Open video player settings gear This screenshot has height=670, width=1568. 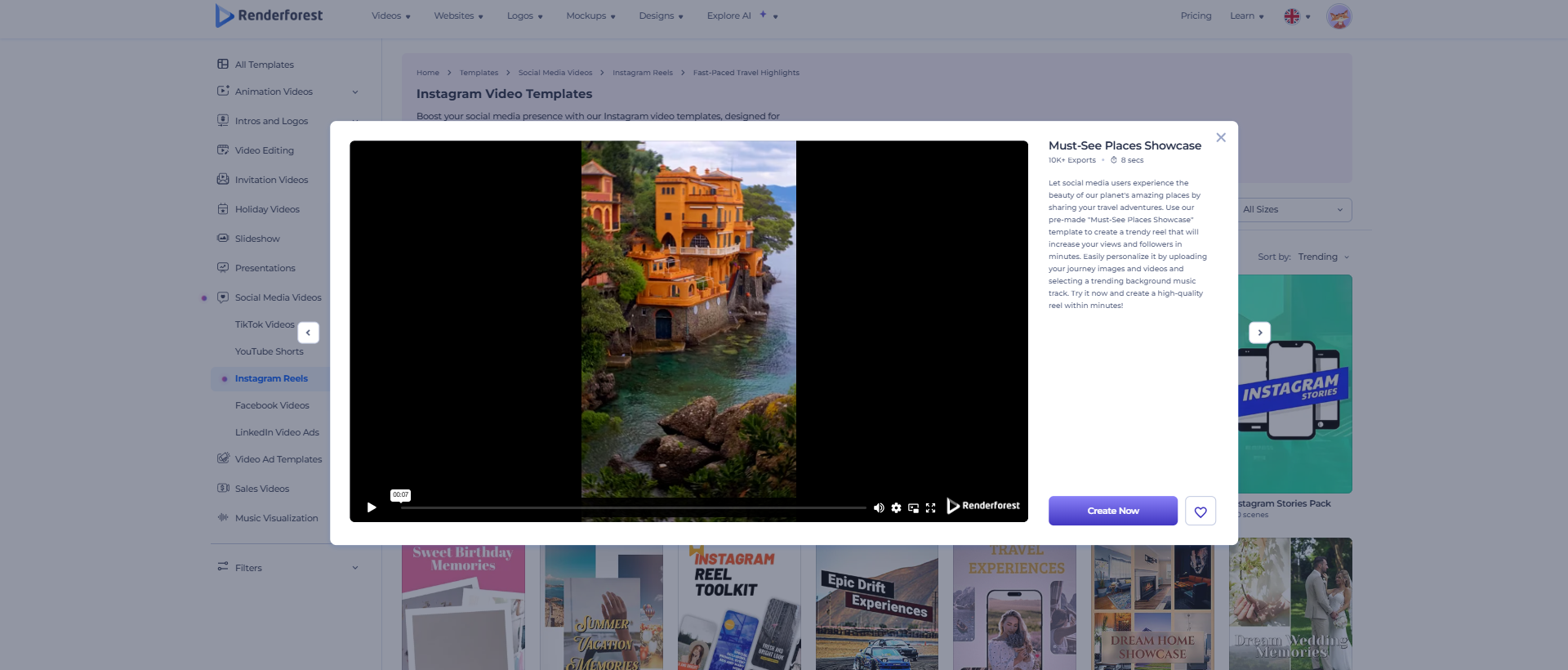coord(896,508)
